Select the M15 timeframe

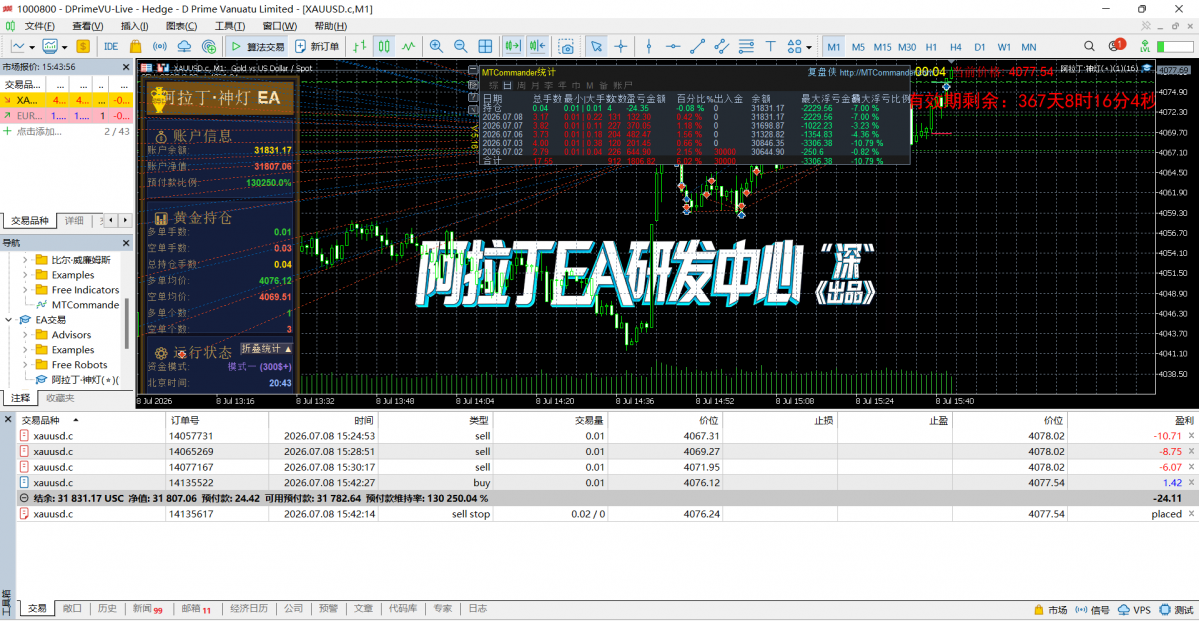tap(882, 46)
